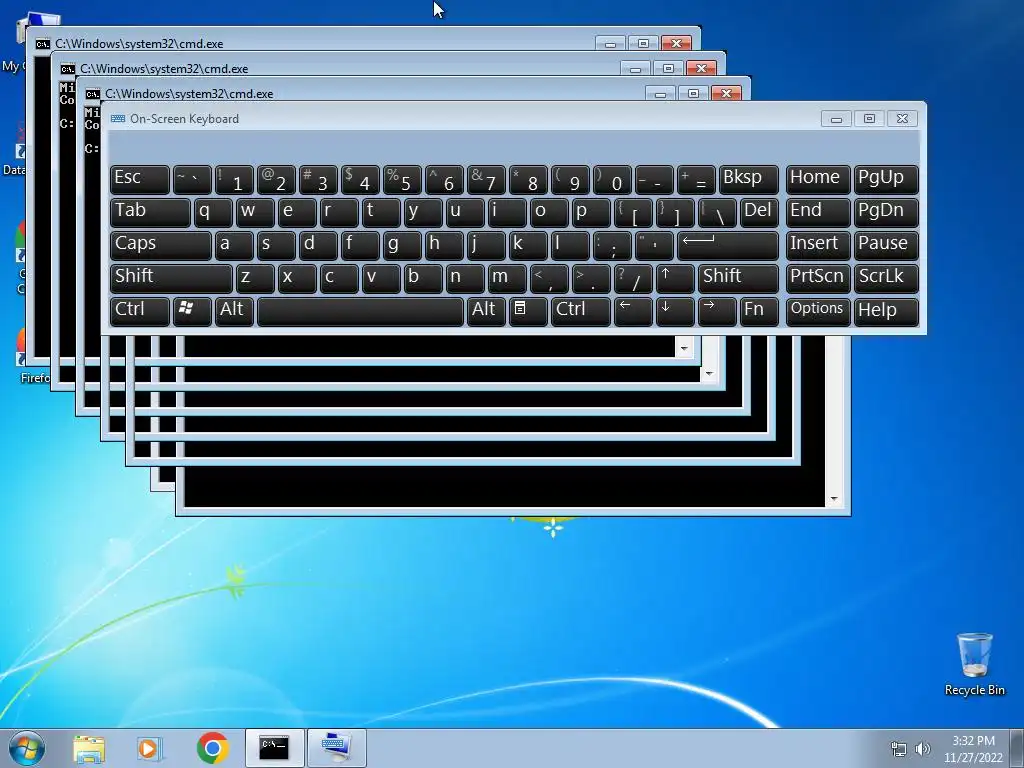Tap the Tab key on the keyboard
The height and width of the screenshot is (768, 1024).
[x=150, y=212]
